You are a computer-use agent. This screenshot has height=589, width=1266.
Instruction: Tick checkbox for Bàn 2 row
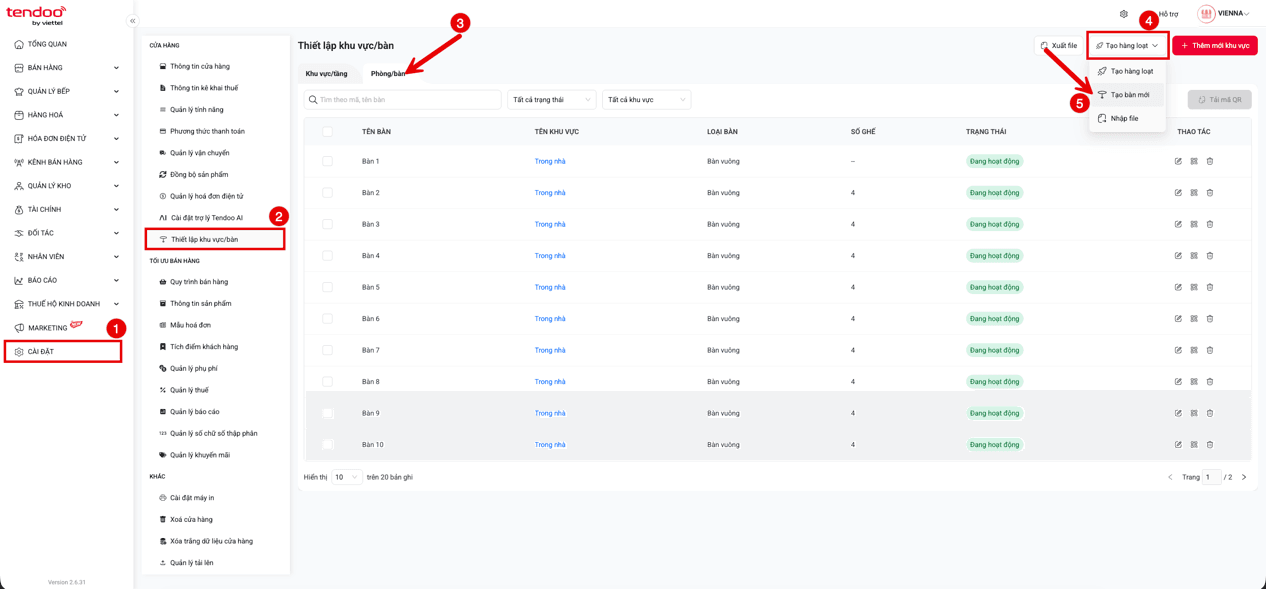click(x=327, y=193)
